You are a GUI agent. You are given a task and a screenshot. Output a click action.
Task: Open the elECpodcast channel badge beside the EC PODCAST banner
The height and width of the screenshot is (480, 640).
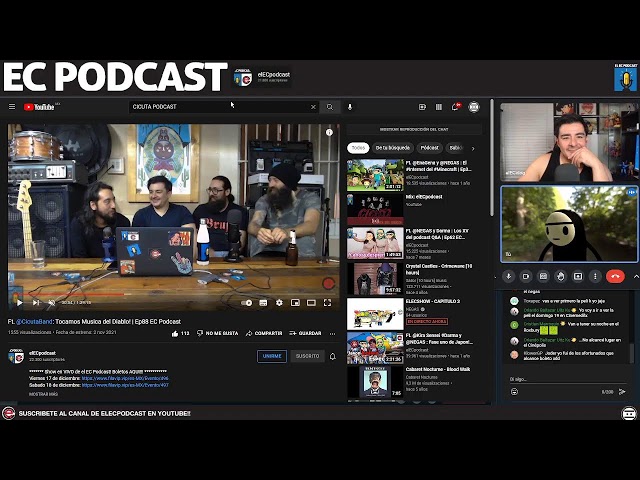262,77
